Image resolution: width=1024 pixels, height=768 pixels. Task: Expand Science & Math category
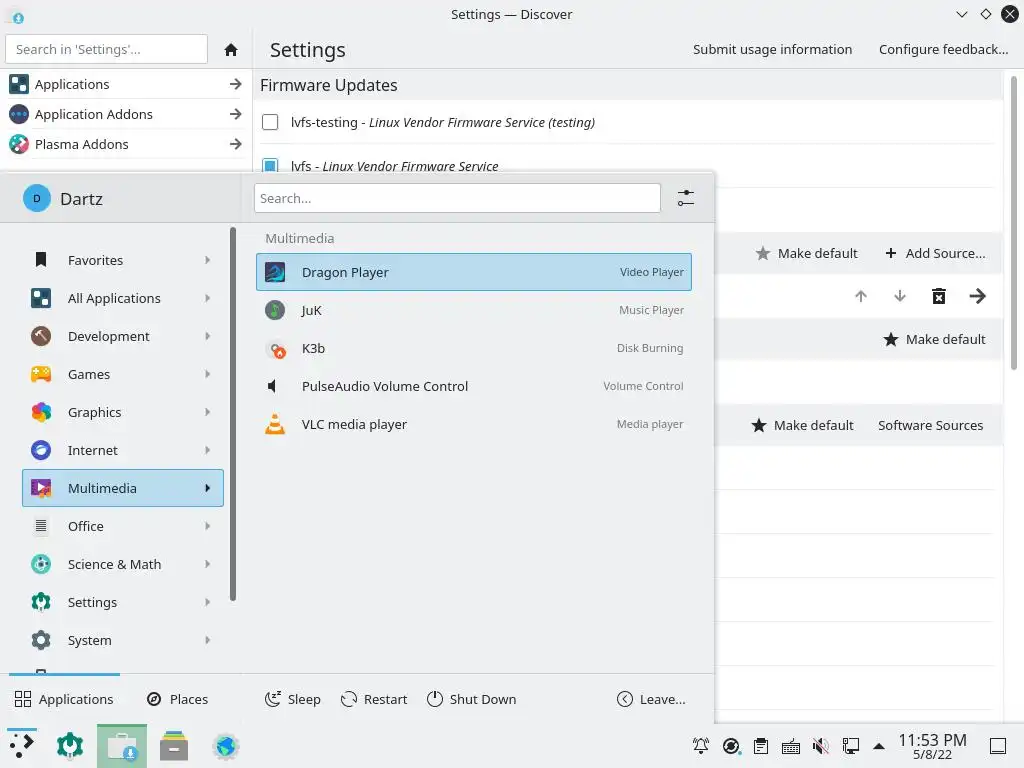[123, 564]
